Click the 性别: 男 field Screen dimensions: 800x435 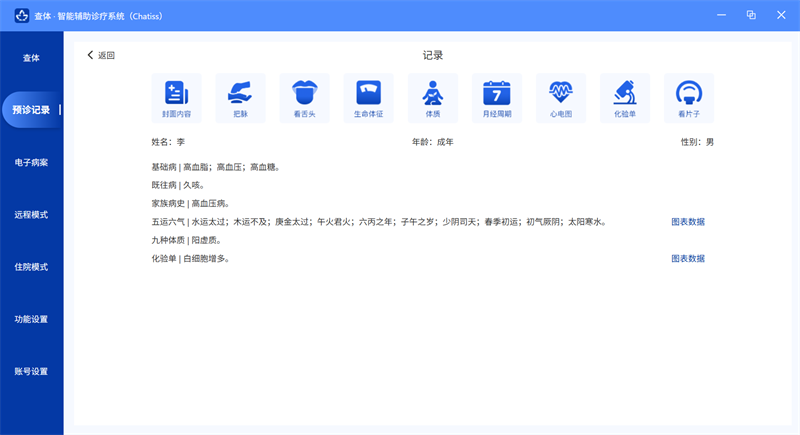(x=697, y=142)
